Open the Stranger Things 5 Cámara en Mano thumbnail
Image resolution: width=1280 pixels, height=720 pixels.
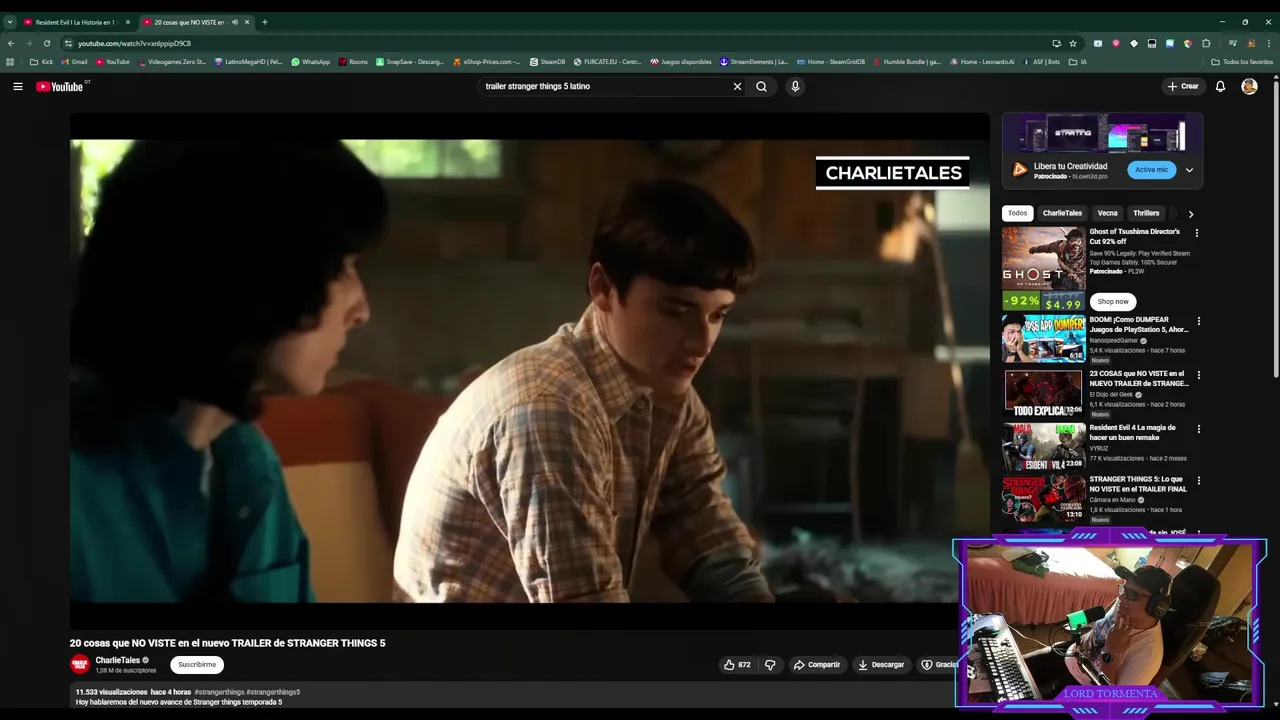click(x=1043, y=498)
